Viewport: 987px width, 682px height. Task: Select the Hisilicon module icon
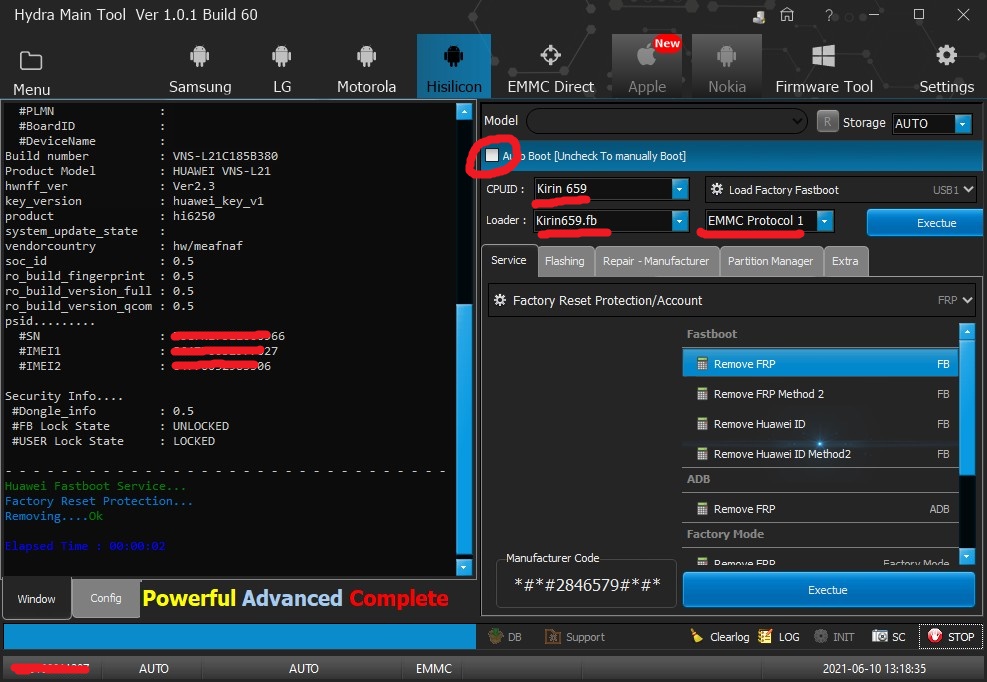point(453,57)
